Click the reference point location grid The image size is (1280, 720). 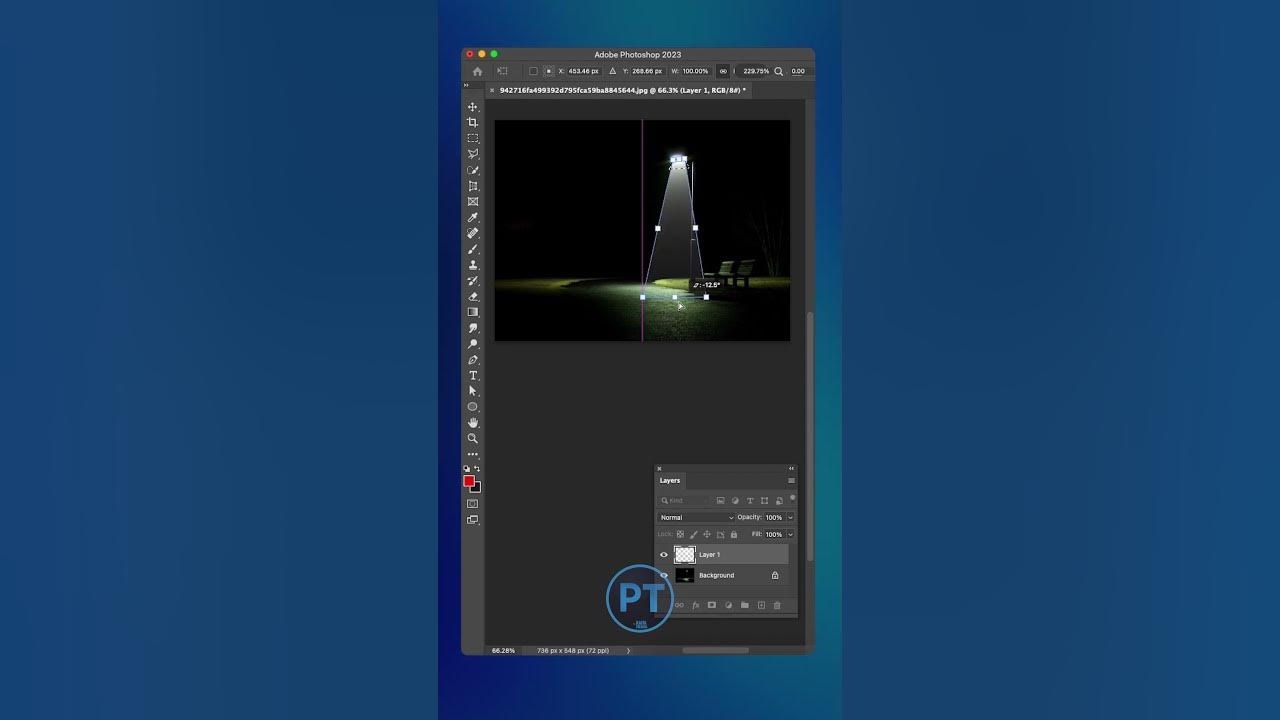click(x=548, y=71)
